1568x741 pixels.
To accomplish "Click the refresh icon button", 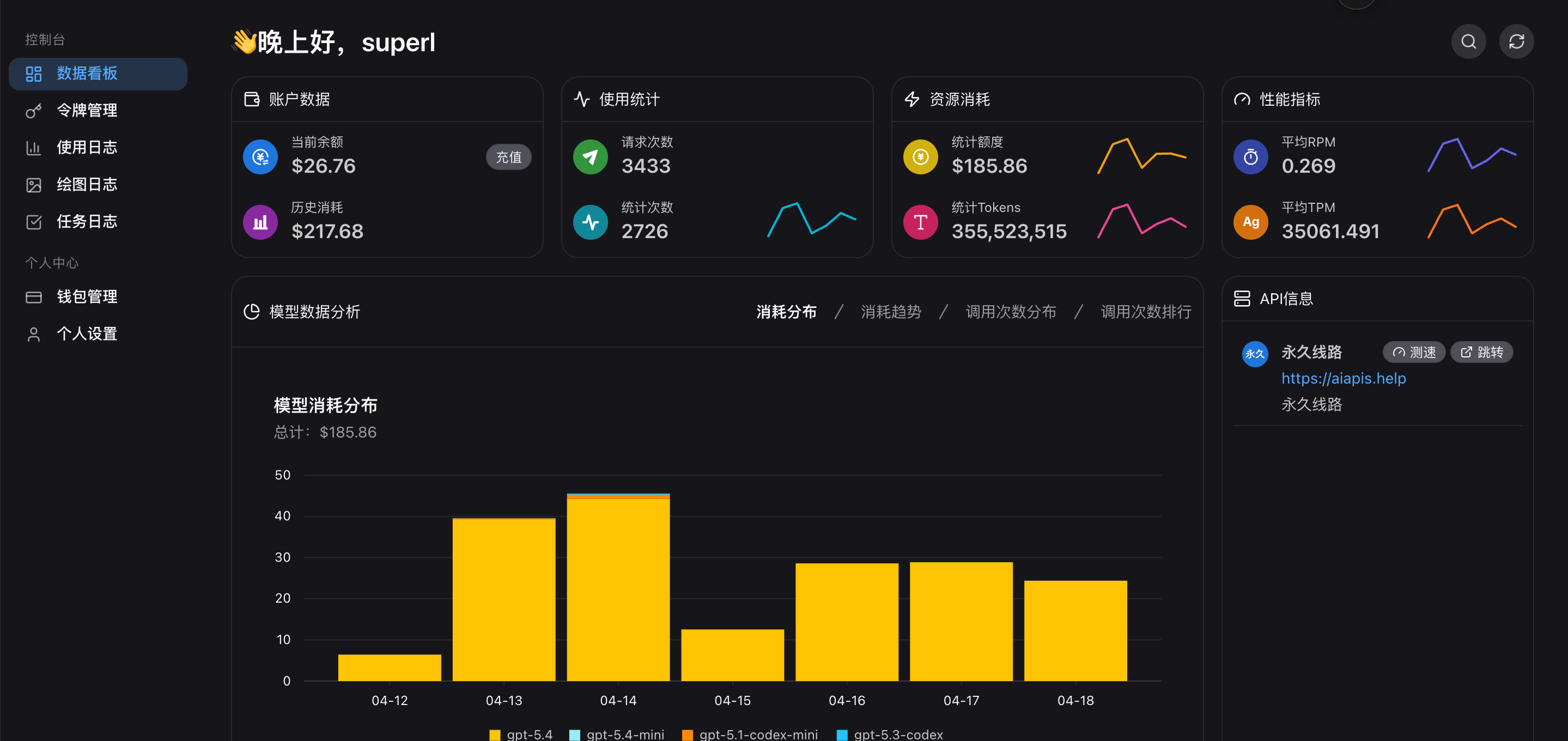I will (x=1516, y=41).
